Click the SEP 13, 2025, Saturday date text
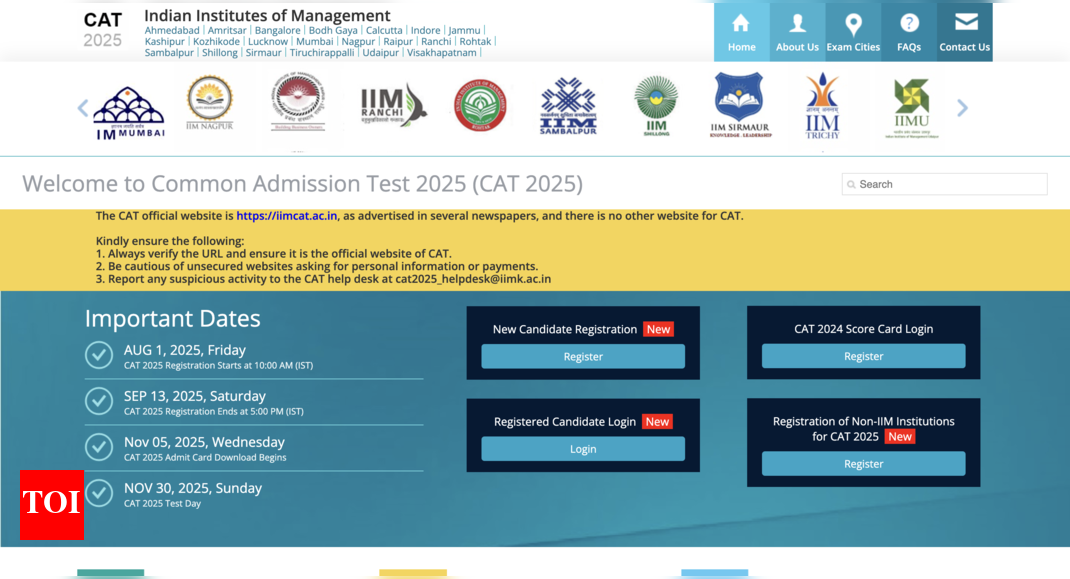This screenshot has width=1070, height=579. (194, 396)
